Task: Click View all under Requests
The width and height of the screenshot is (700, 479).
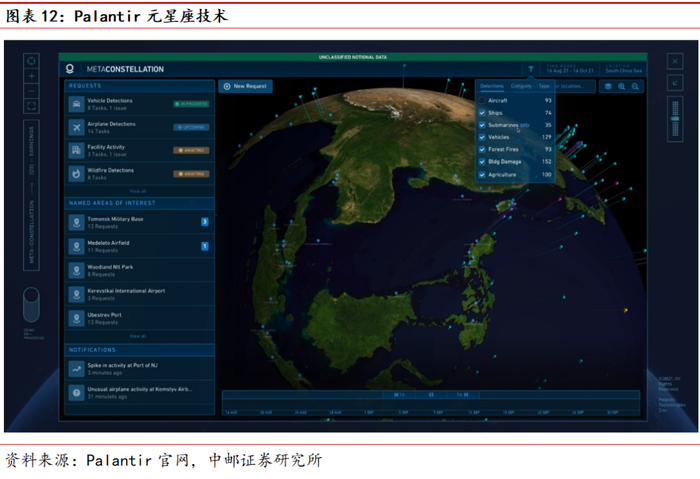Action: click(138, 191)
